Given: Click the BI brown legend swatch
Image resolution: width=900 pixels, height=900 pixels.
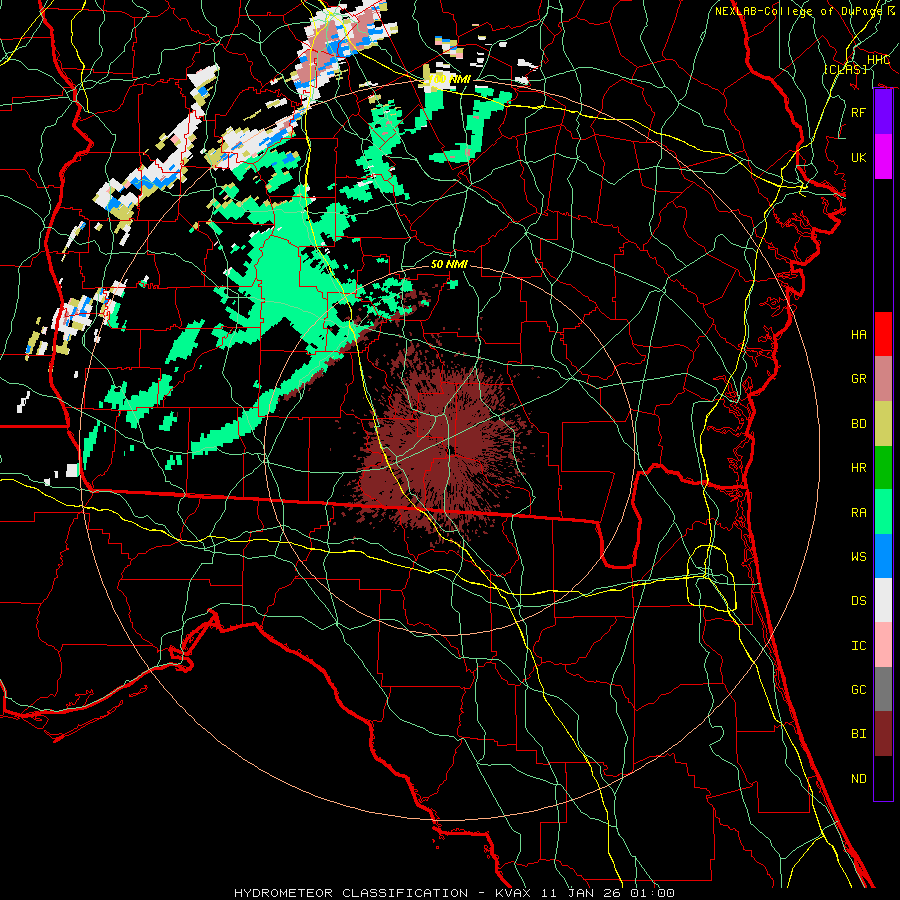Looking at the screenshot, I should point(883,734).
